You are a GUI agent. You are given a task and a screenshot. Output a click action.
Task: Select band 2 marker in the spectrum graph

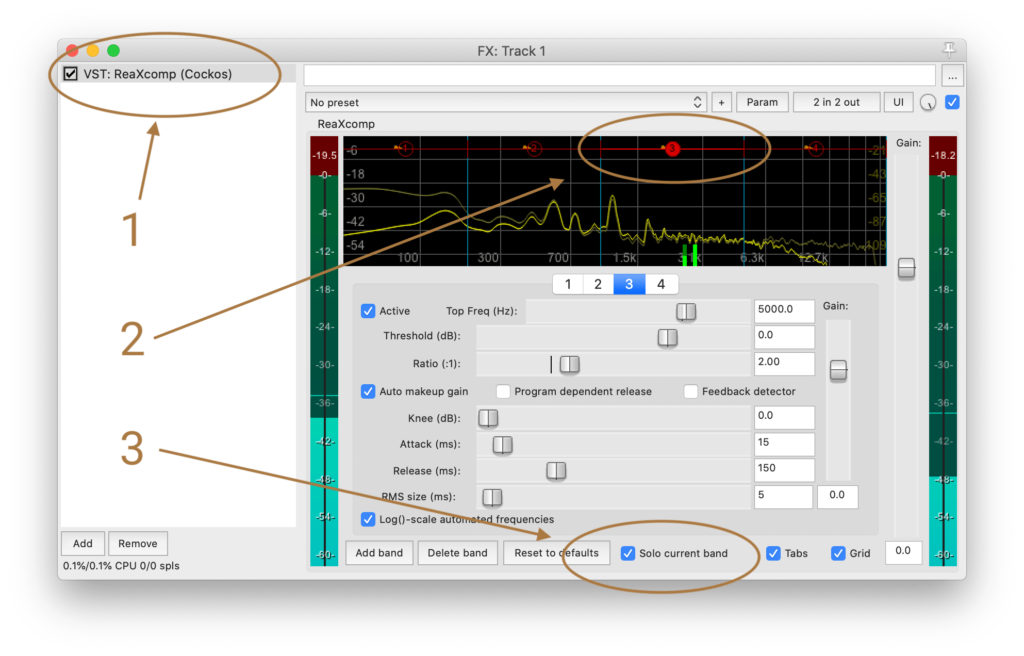[x=534, y=149]
